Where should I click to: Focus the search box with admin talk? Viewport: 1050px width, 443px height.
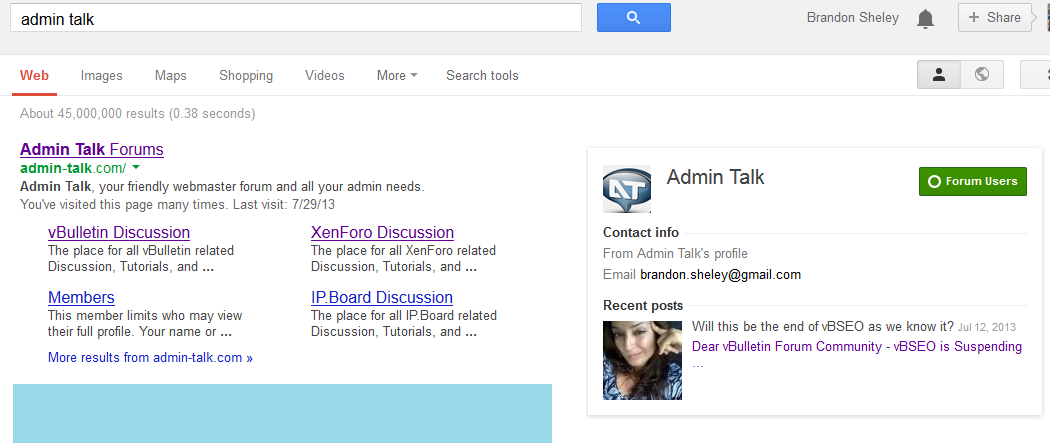tap(295, 18)
